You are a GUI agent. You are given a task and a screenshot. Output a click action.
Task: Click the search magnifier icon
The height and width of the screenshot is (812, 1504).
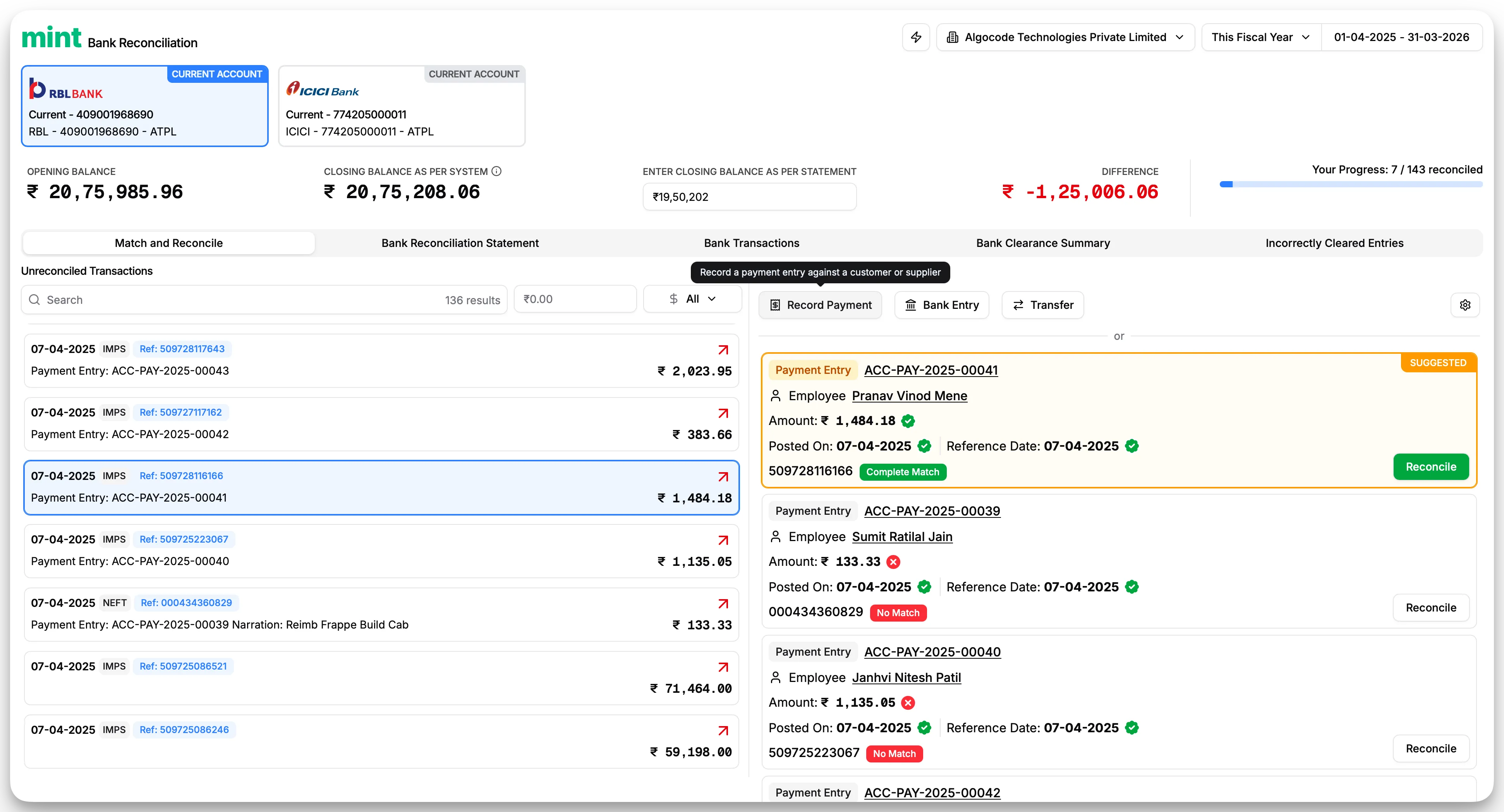34,300
